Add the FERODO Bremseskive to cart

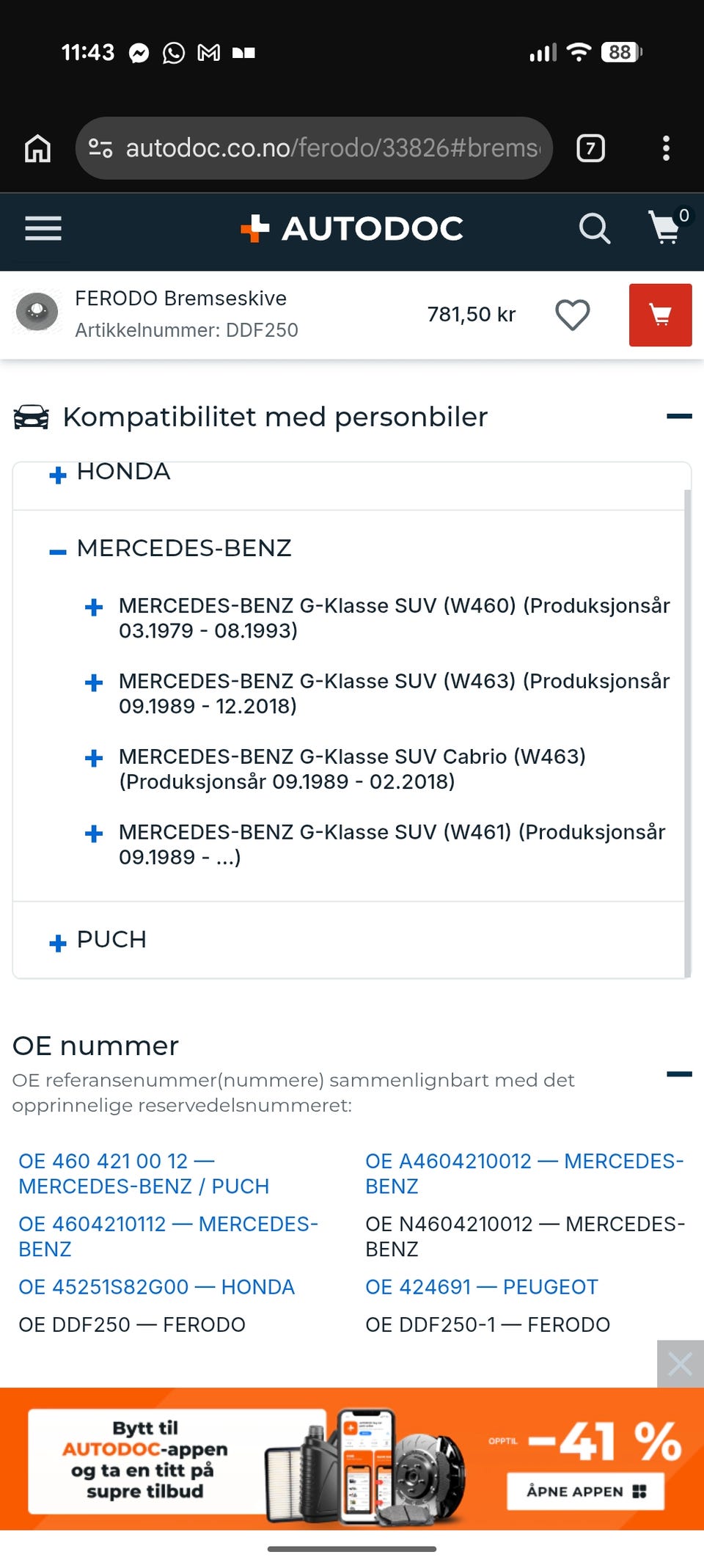pos(659,315)
